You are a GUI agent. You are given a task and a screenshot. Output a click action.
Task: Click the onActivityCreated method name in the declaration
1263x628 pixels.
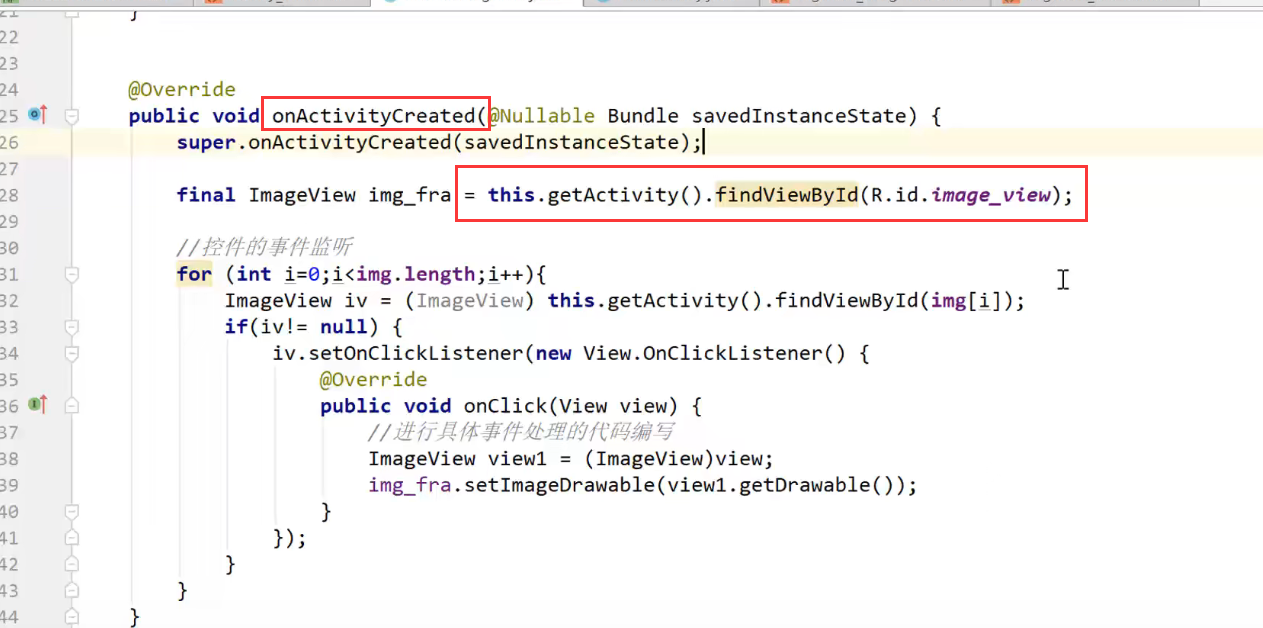[374, 116]
